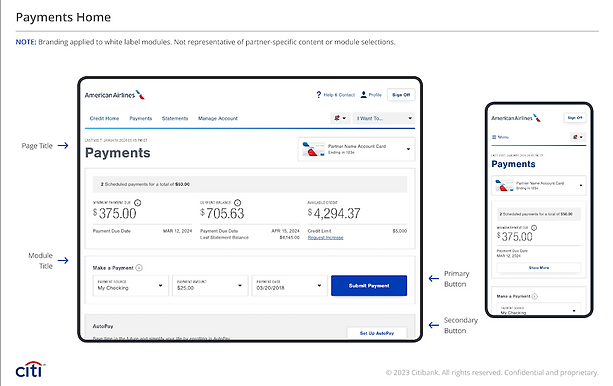Click info icon beside Current Balance
The height and width of the screenshot is (386, 613).
pyautogui.click(x=237, y=203)
